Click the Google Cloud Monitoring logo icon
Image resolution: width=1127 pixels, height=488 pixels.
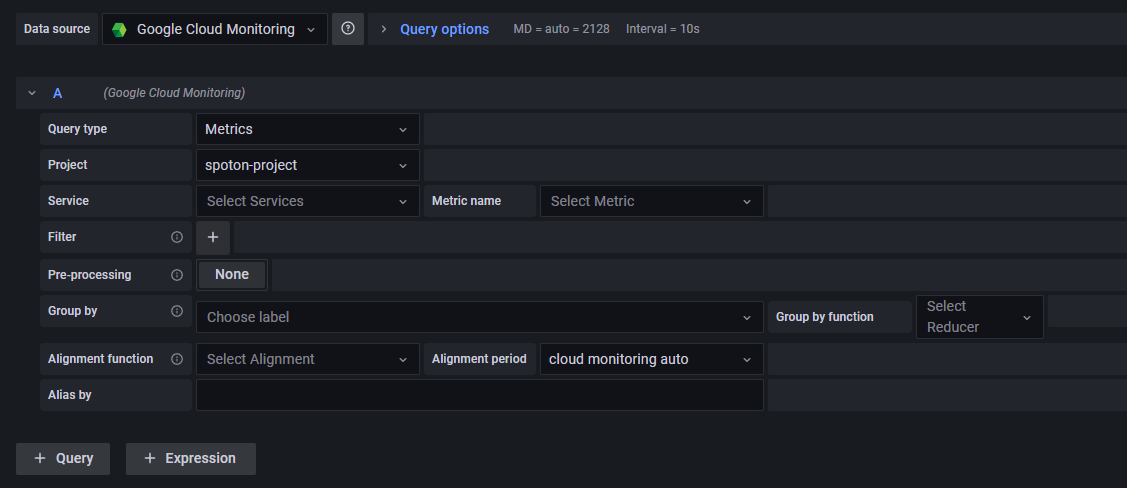(x=119, y=29)
